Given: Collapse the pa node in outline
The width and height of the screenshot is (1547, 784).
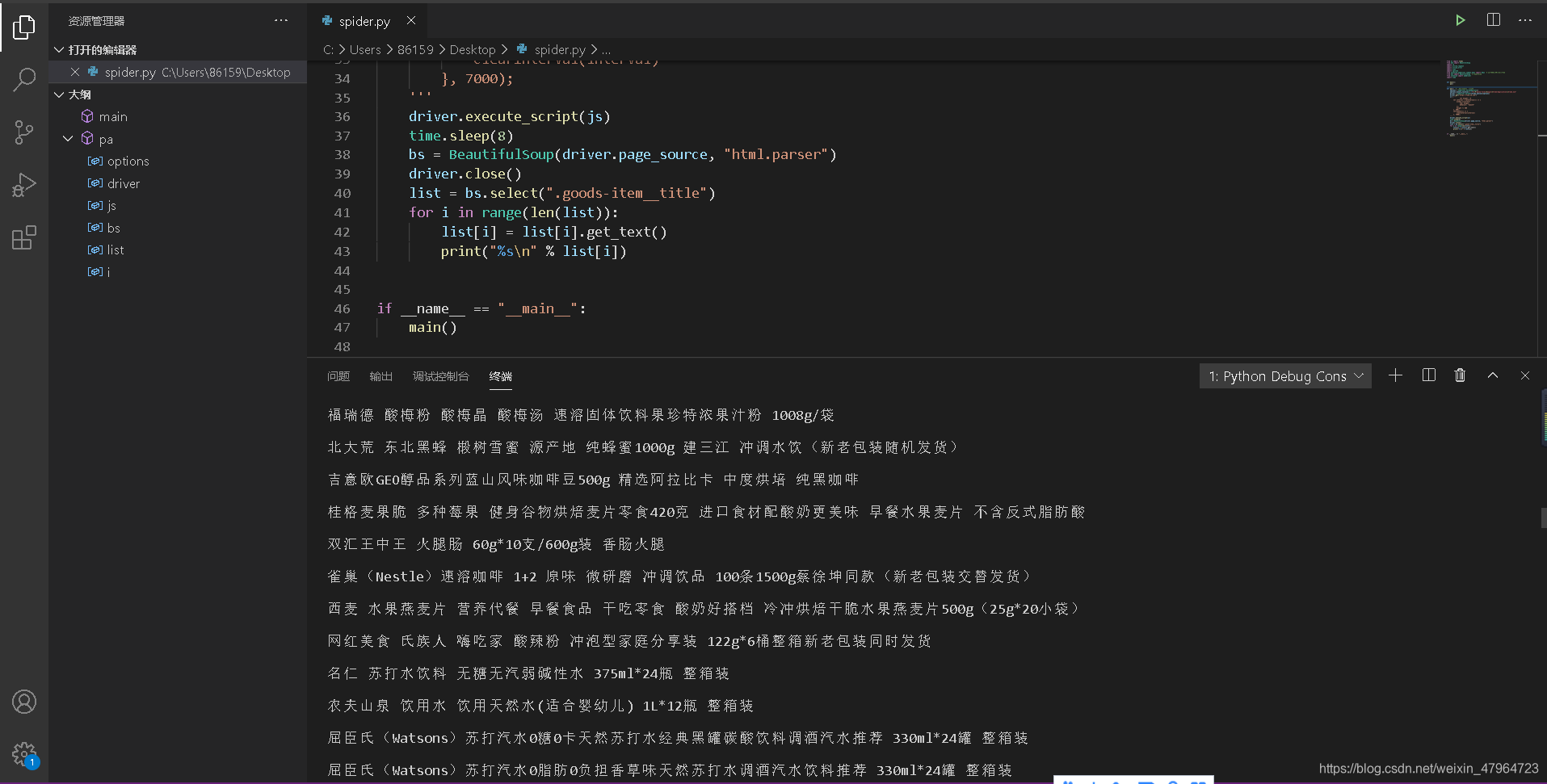Looking at the screenshot, I should pos(68,139).
